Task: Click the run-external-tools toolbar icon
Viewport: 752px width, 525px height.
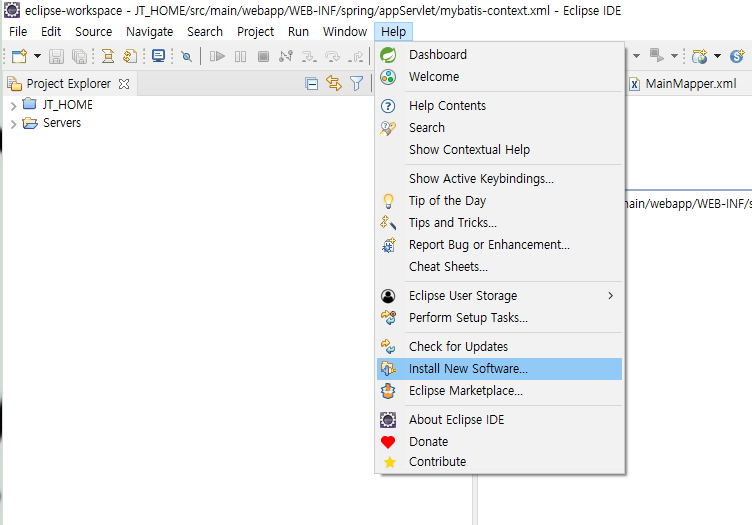Action: coord(656,56)
